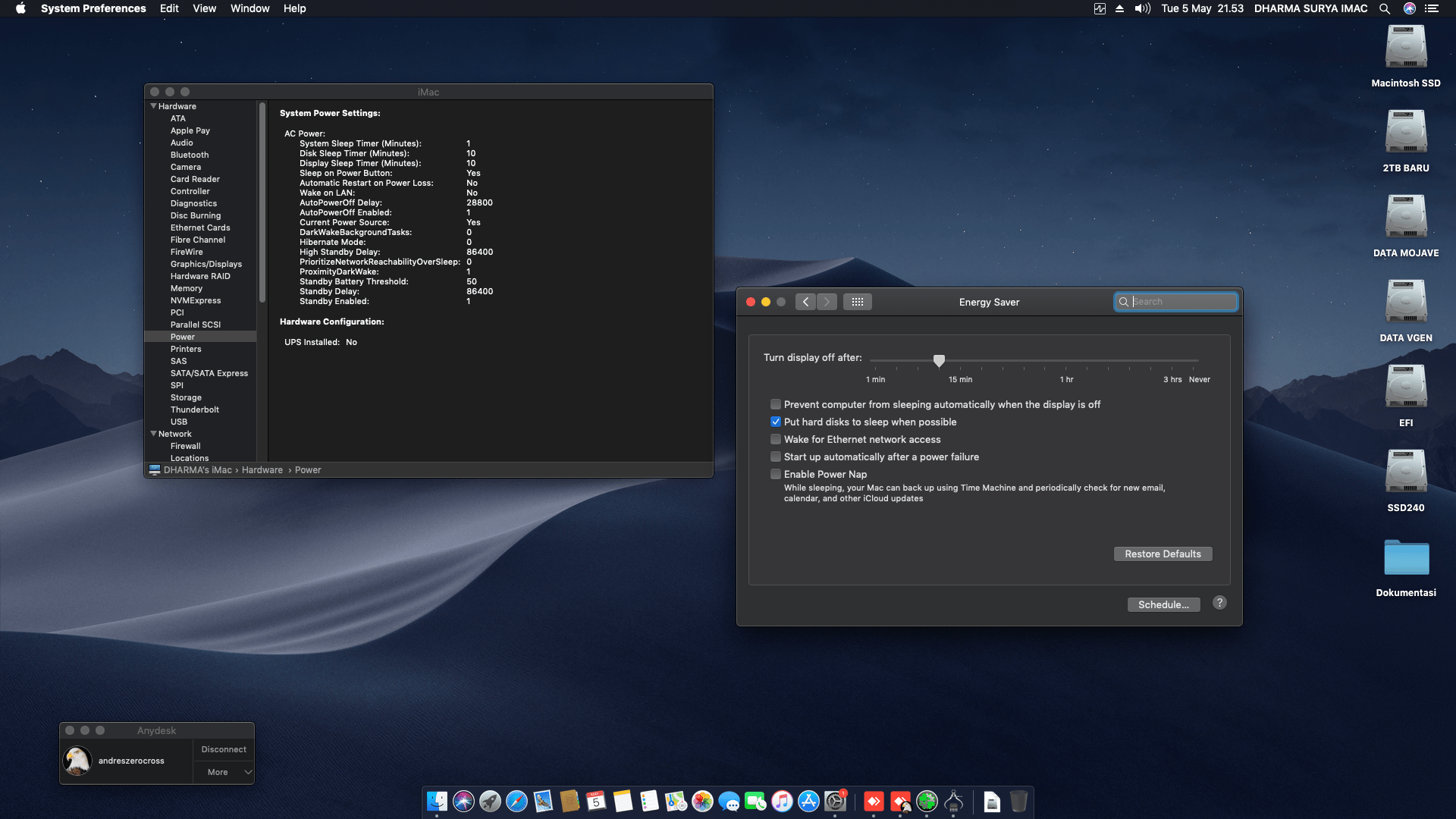The height and width of the screenshot is (819, 1456).
Task: Click andreszerocross eagle avatar in Anydesk
Action: (x=77, y=761)
